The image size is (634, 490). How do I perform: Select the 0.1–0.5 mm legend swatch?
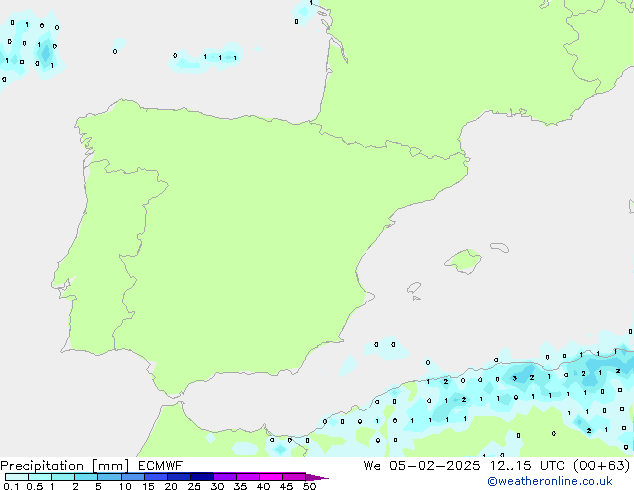pos(17,477)
